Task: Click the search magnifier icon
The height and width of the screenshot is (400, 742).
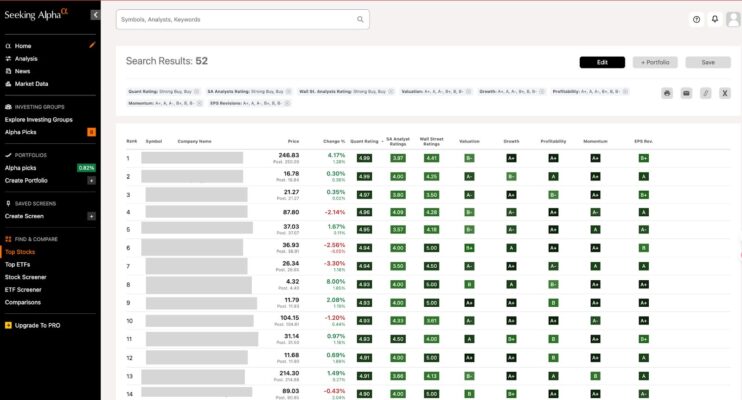Action: (x=360, y=19)
